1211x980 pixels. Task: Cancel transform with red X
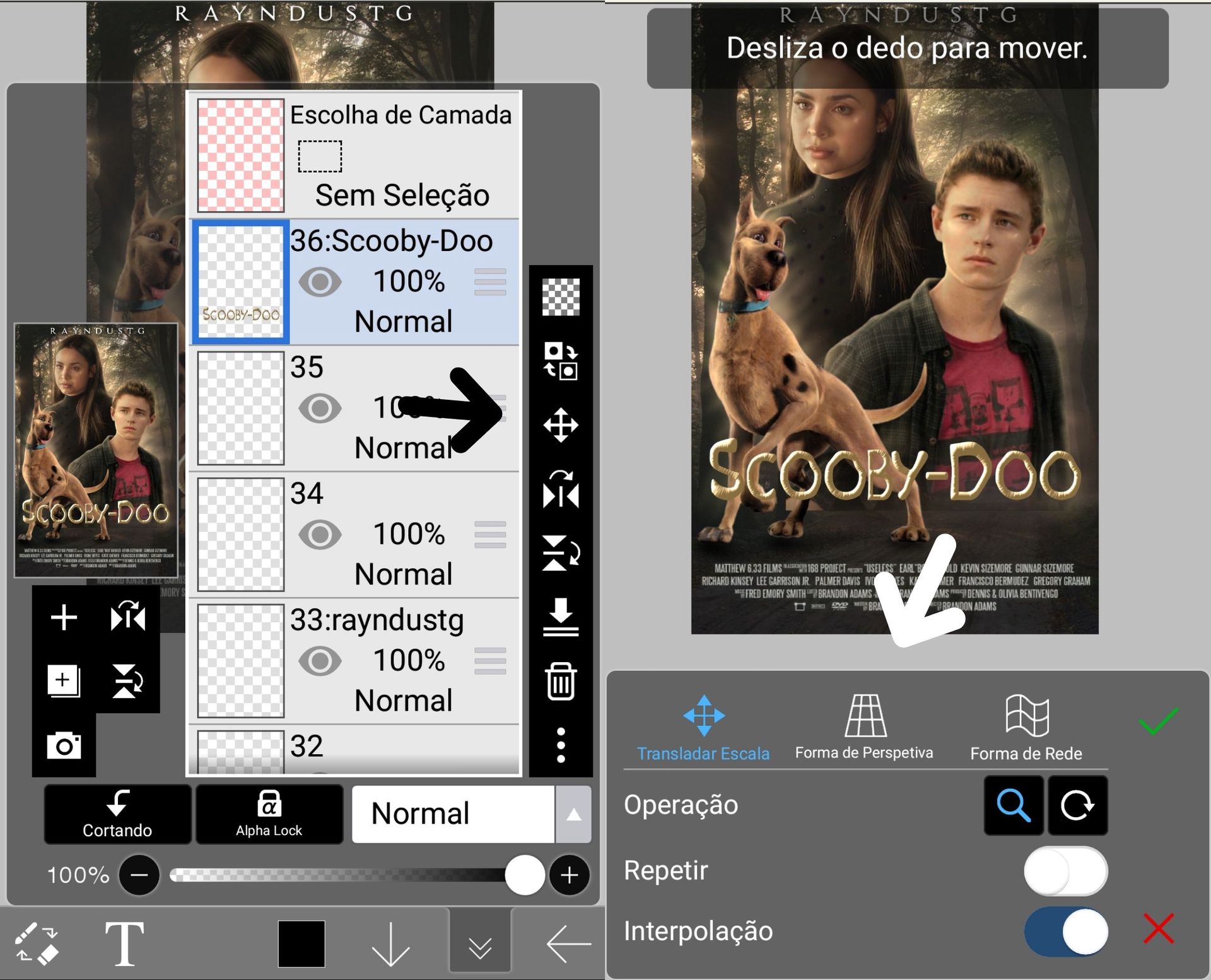(x=1159, y=929)
